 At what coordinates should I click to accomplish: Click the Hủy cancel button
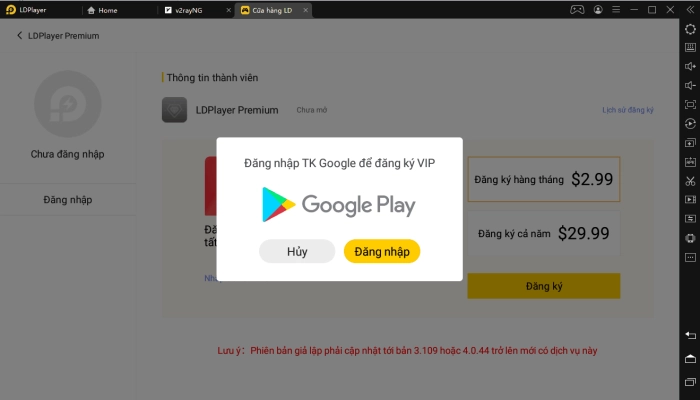pyautogui.click(x=297, y=251)
